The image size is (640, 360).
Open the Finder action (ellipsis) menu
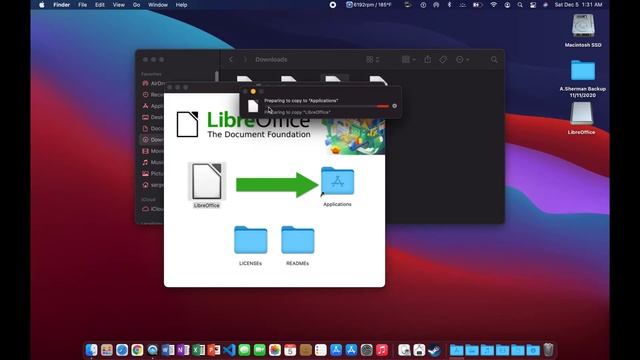[x=462, y=60]
